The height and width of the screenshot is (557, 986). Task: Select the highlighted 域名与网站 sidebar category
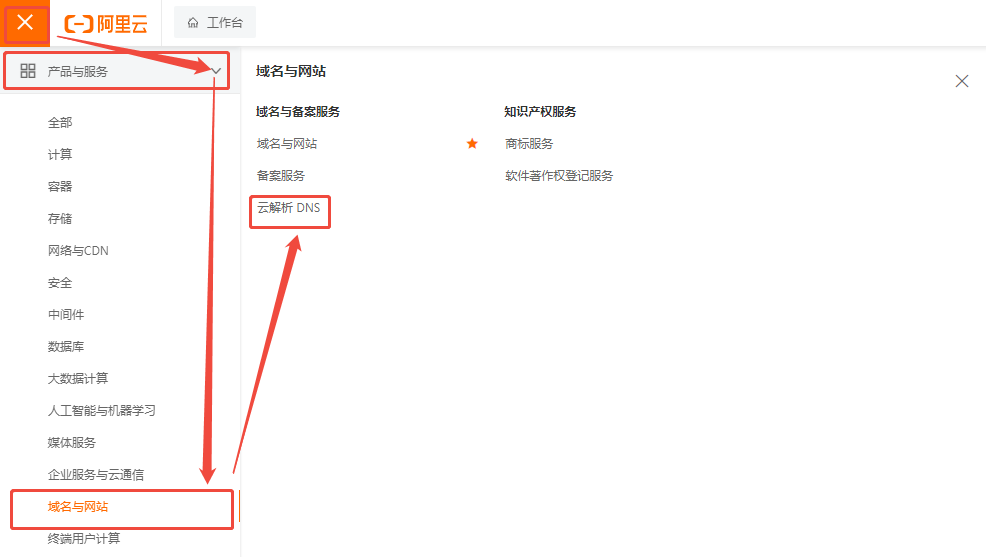coord(78,507)
